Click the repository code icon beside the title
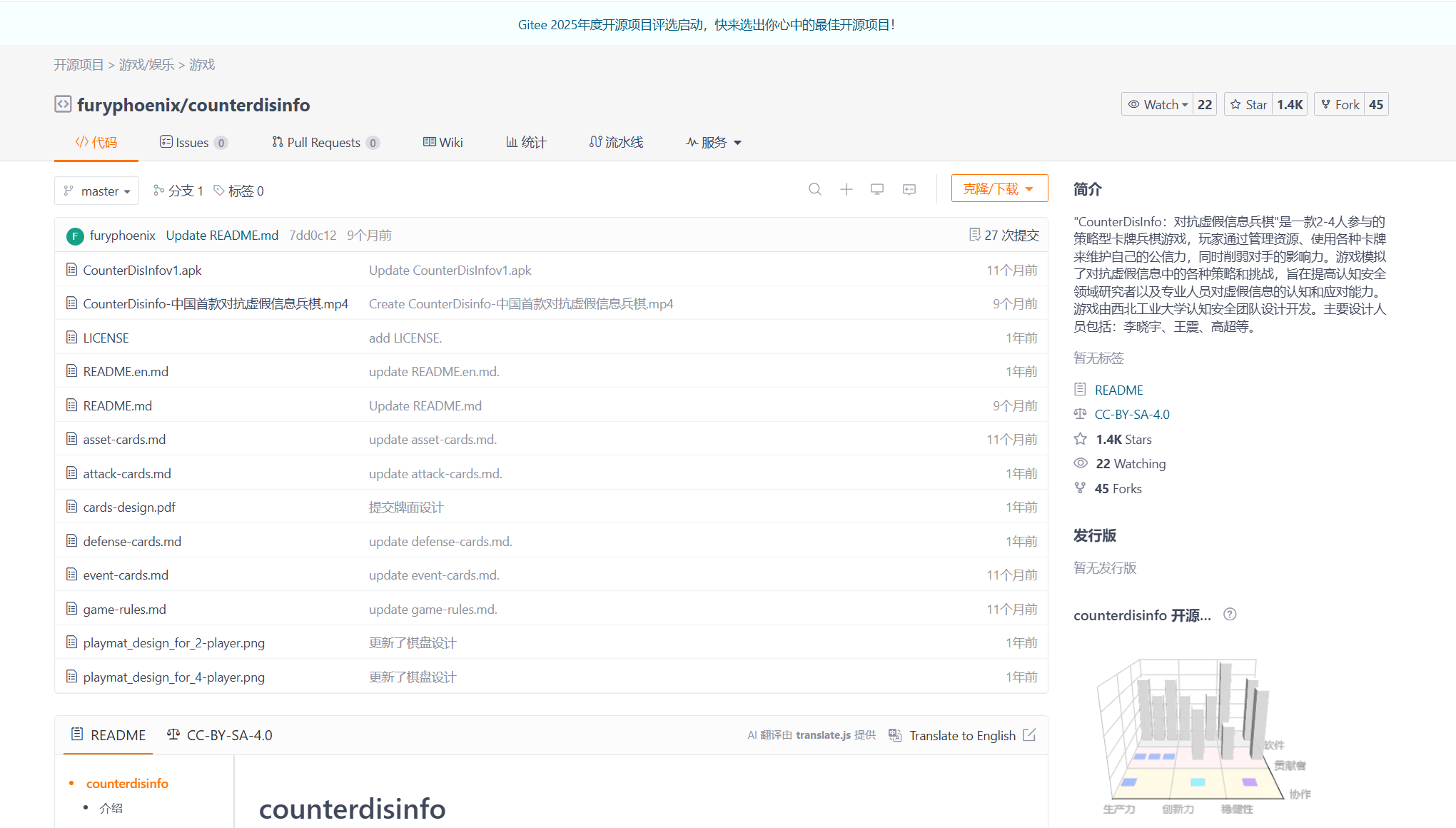This screenshot has width=1456, height=828. point(63,104)
